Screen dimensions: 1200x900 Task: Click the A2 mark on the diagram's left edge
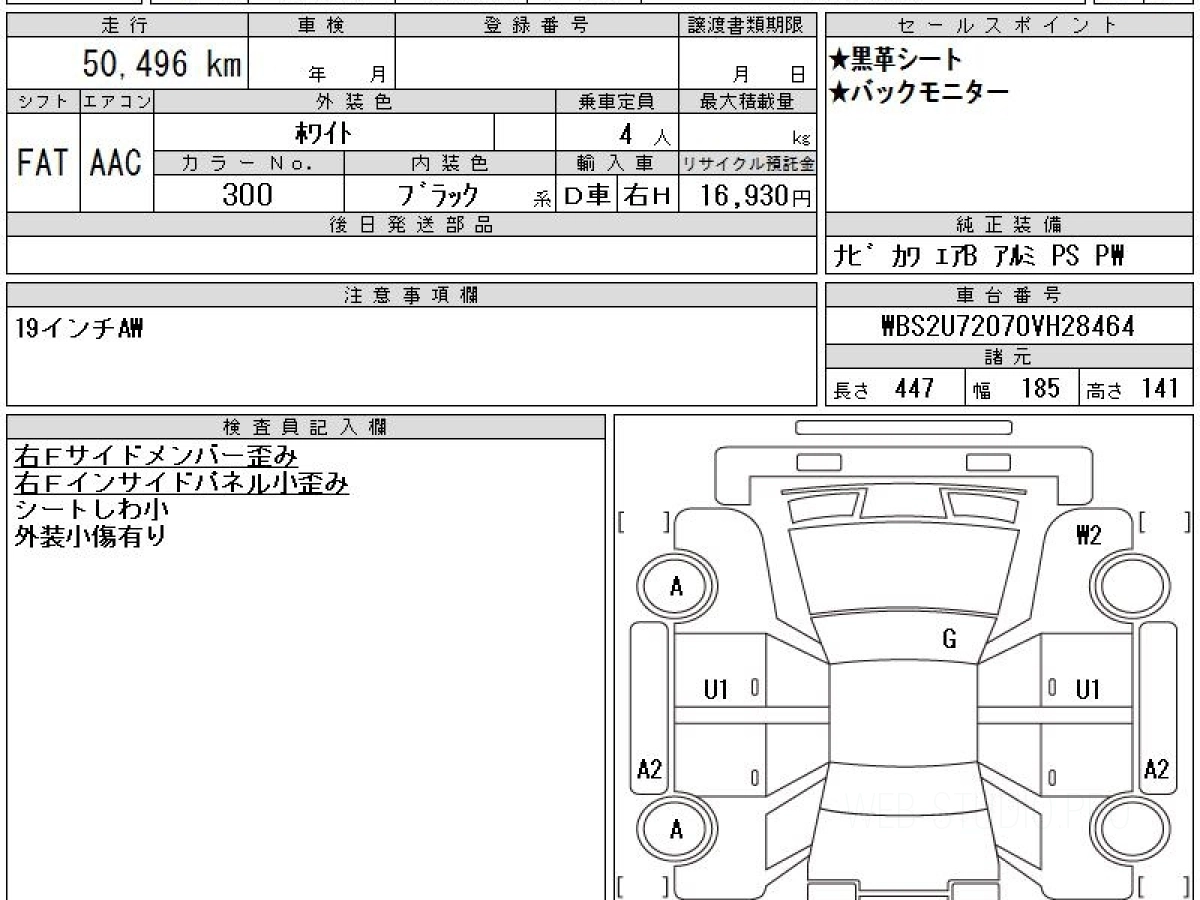click(x=650, y=769)
